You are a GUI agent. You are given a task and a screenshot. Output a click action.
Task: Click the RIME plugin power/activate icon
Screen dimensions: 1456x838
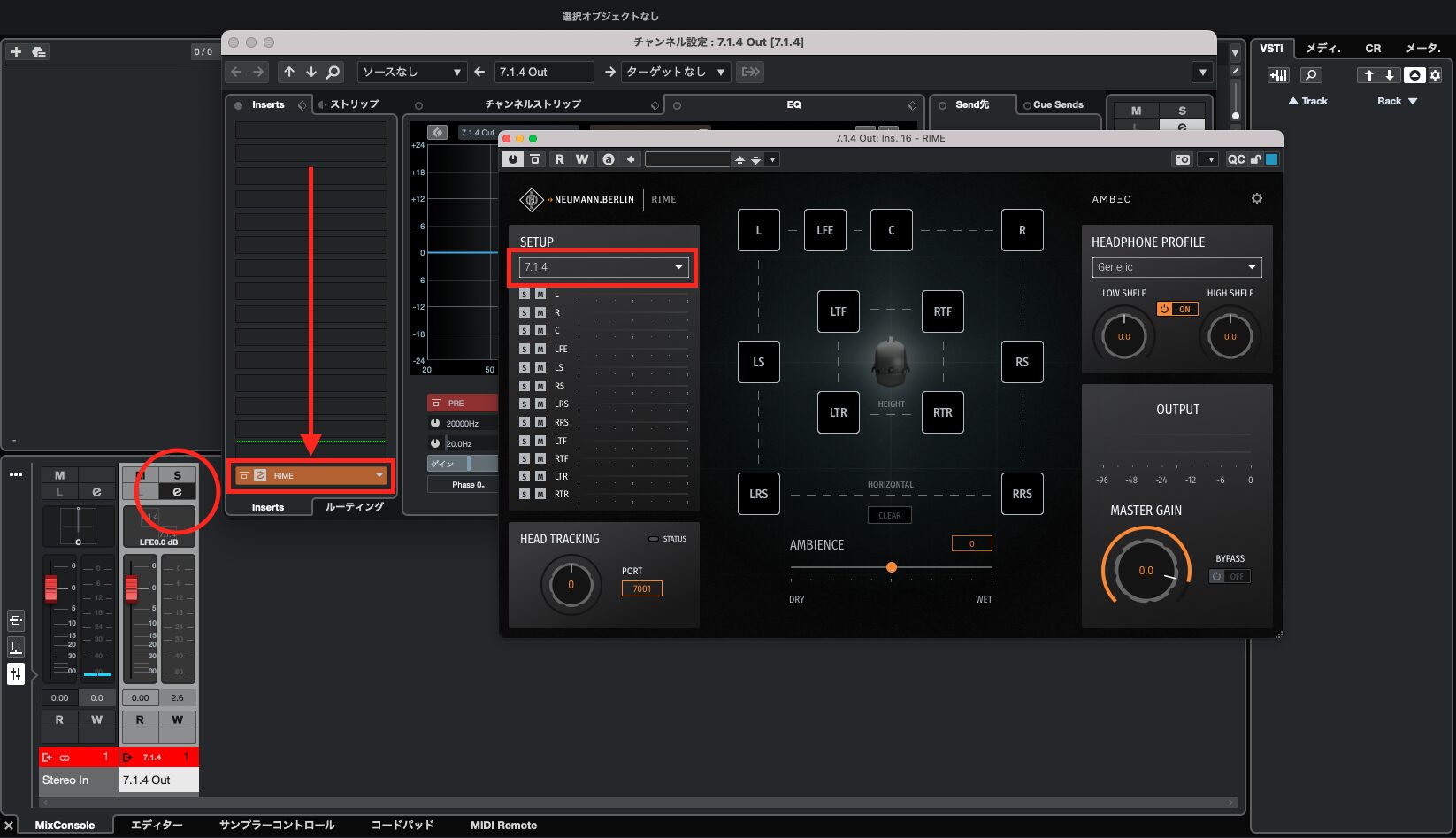point(512,159)
